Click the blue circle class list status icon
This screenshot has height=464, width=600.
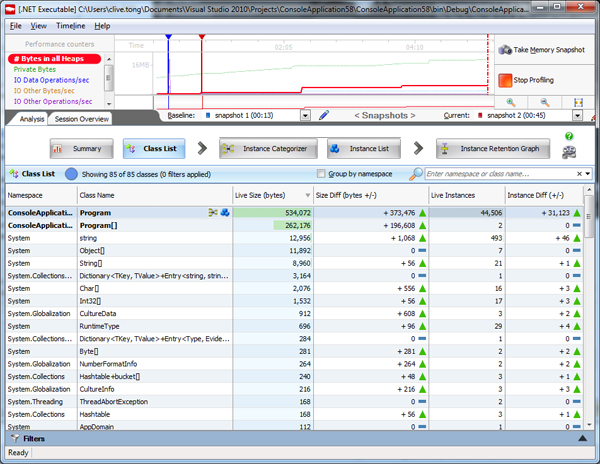71,174
